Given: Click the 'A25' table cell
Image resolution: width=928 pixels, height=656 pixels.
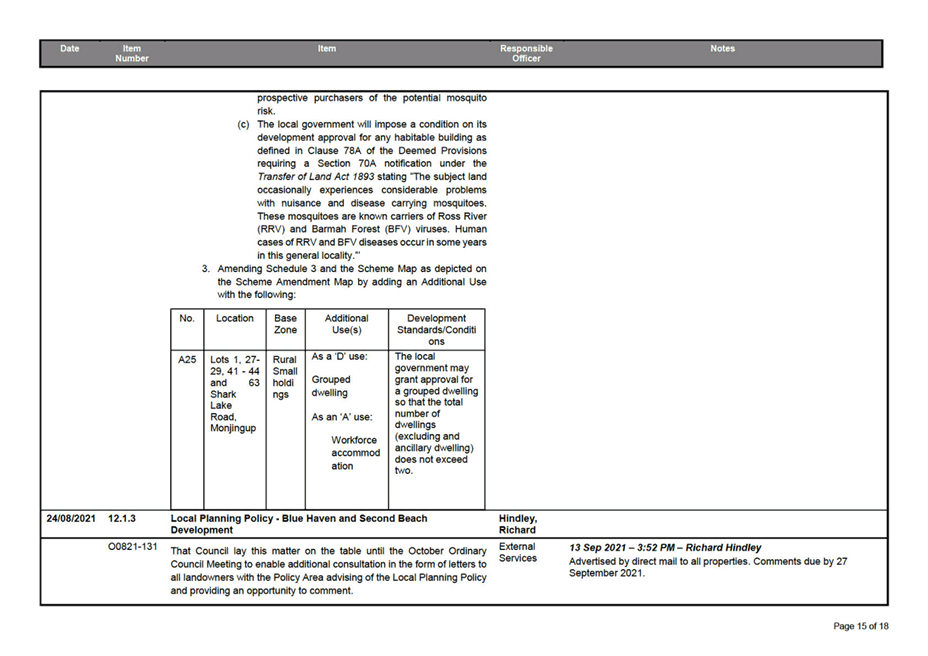Looking at the screenshot, I should pos(187,359).
